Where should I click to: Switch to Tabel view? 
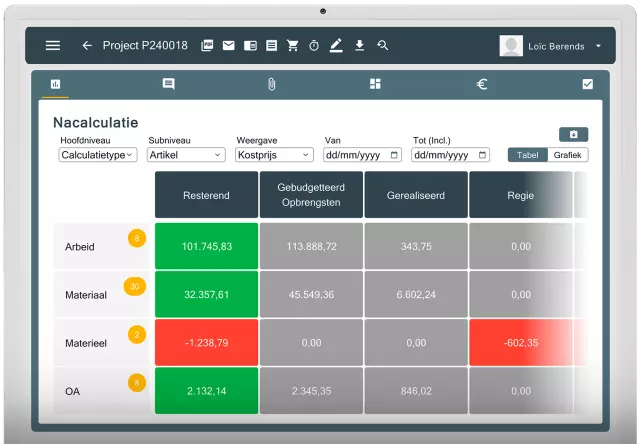pos(527,155)
